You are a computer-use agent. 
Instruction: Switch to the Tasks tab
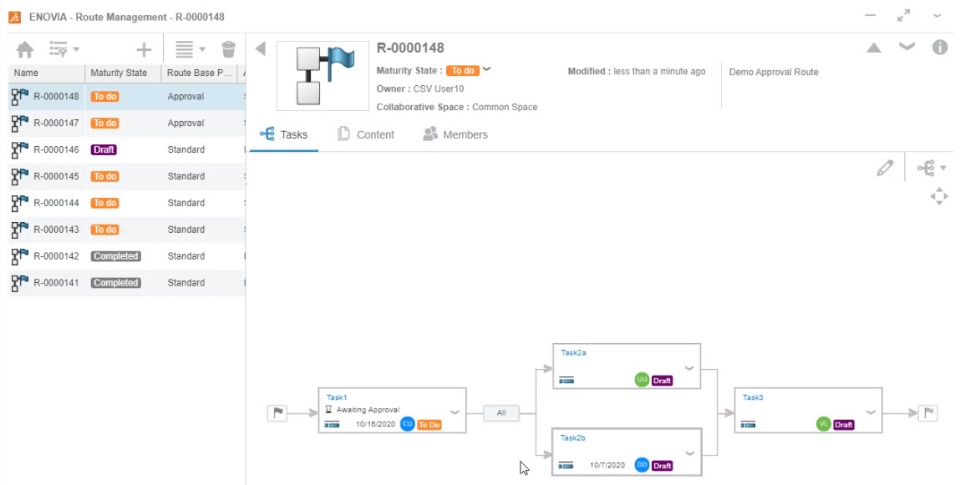coord(284,135)
